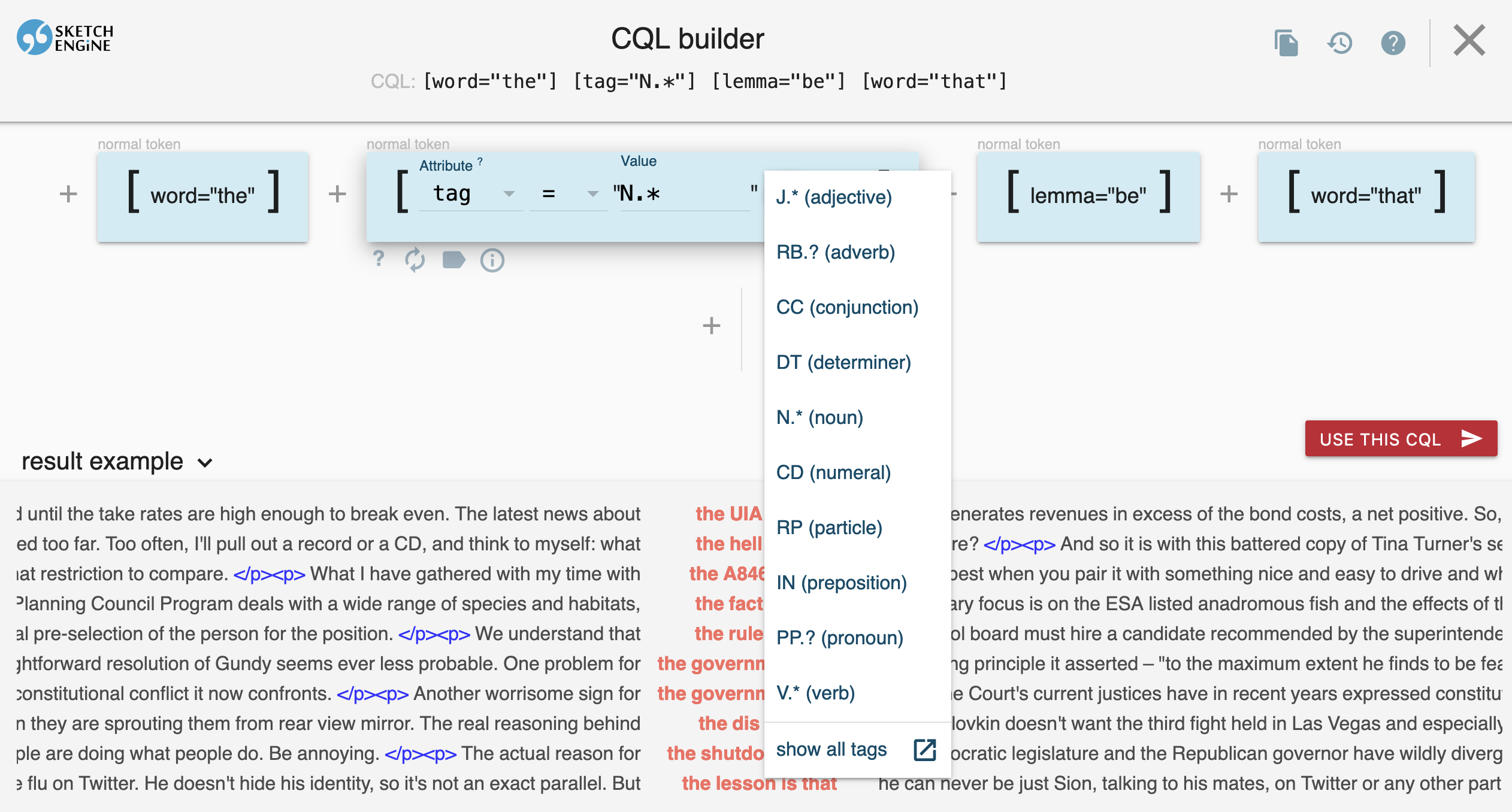
Task: Open the help question mark icon
Action: (x=1393, y=43)
